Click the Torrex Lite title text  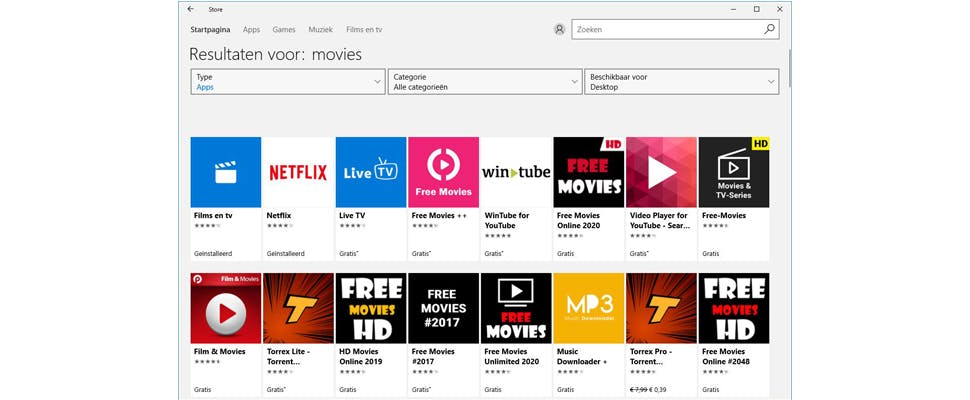point(289,357)
